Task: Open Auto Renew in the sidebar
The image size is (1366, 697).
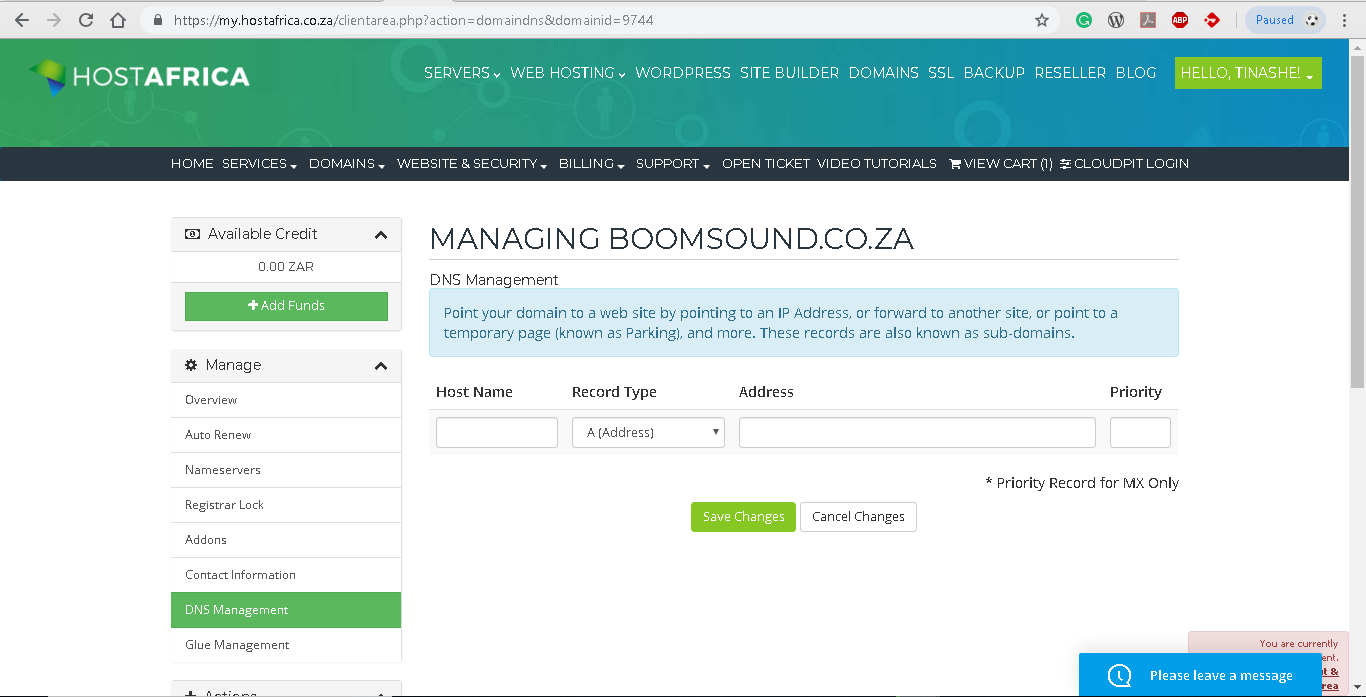Action: coord(286,435)
